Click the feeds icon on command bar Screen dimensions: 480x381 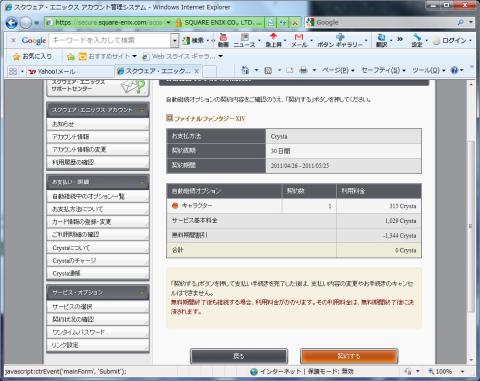268,70
